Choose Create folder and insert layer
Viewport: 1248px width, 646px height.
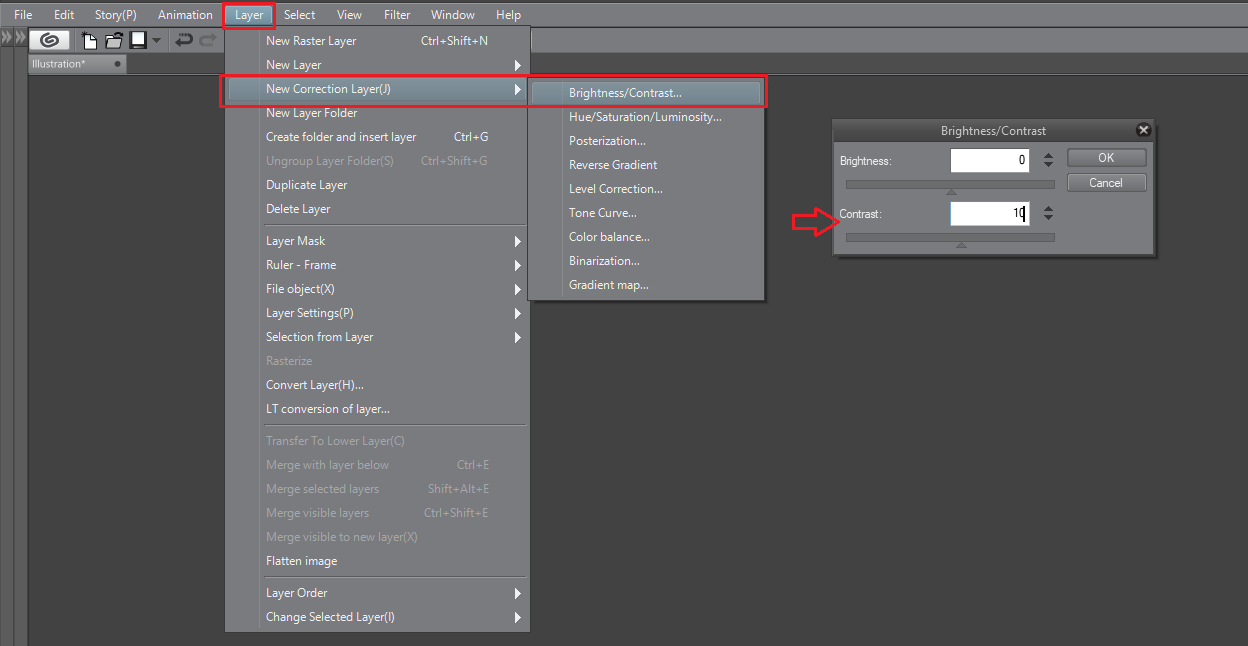377,137
